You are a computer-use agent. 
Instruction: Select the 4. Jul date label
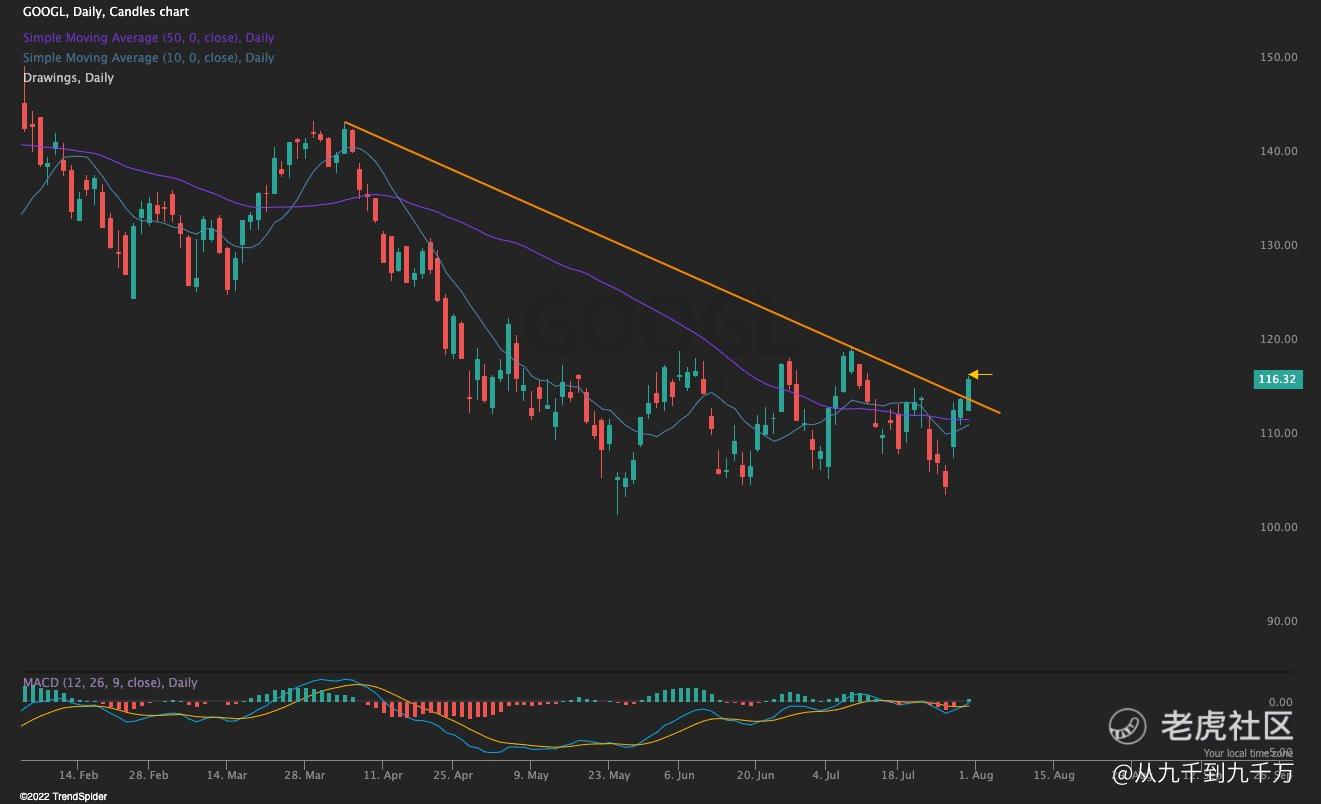[x=827, y=775]
